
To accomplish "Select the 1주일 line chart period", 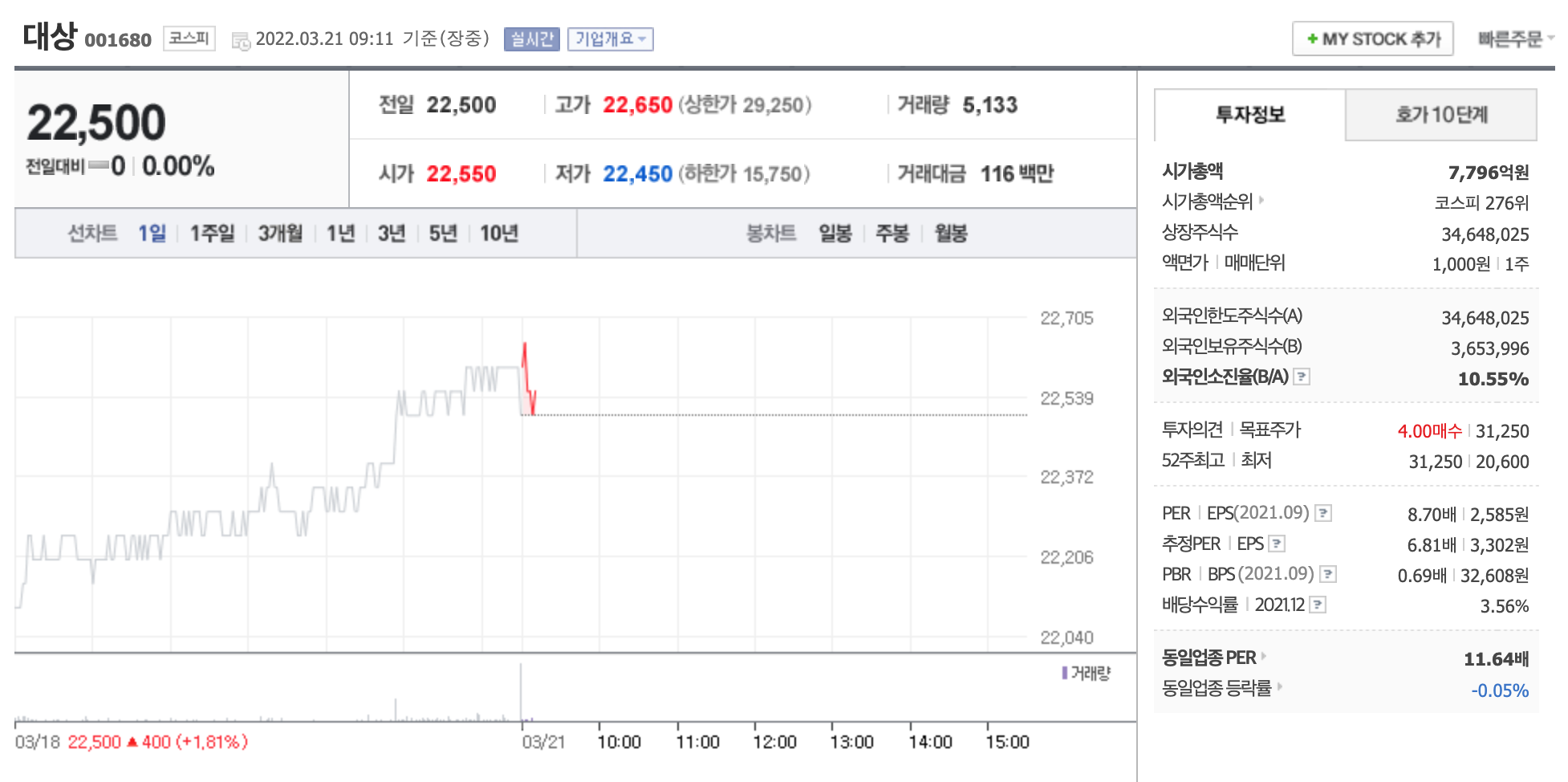I will (212, 233).
